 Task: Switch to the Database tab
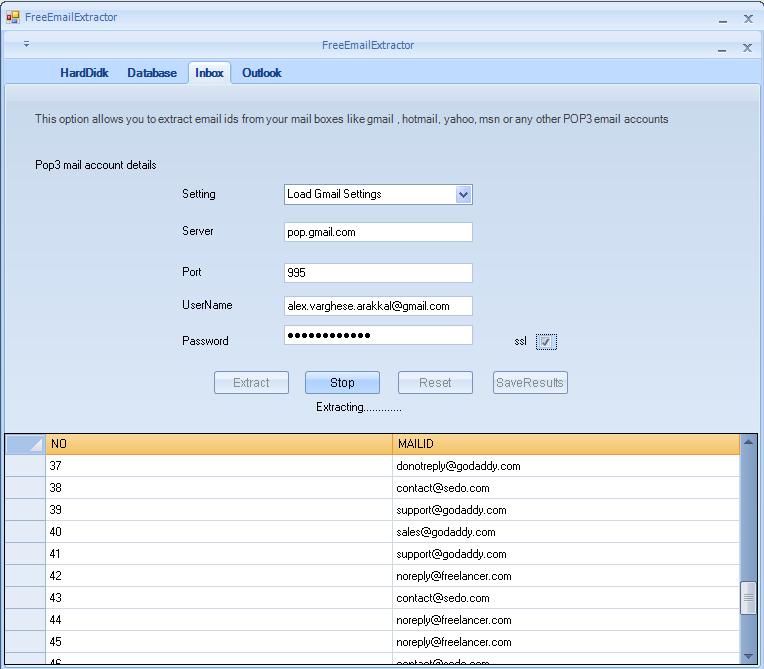[x=152, y=73]
